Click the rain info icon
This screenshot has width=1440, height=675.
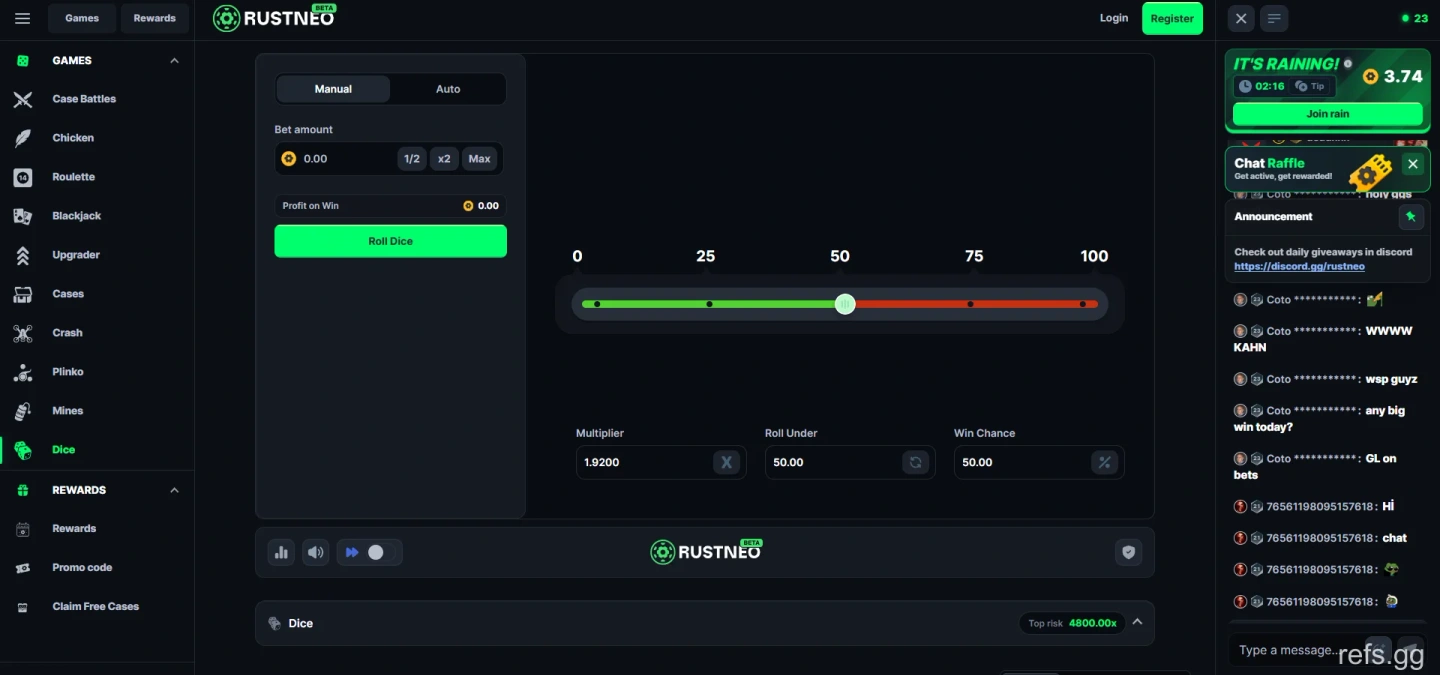[1347, 63]
